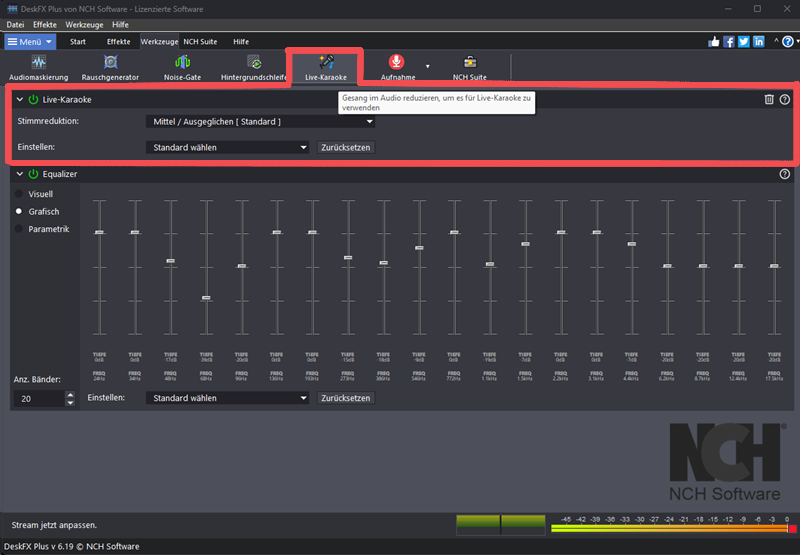Open the Stimmreduktion dropdown
Image resolution: width=800 pixels, height=555 pixels.
(x=261, y=121)
